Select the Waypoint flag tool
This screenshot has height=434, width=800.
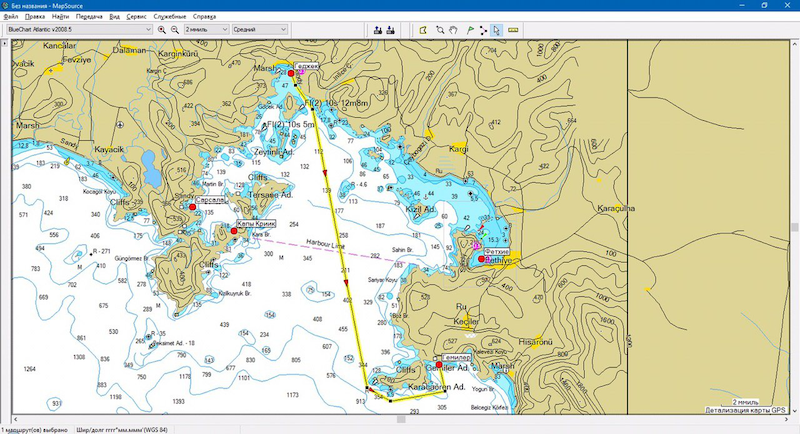(470, 30)
